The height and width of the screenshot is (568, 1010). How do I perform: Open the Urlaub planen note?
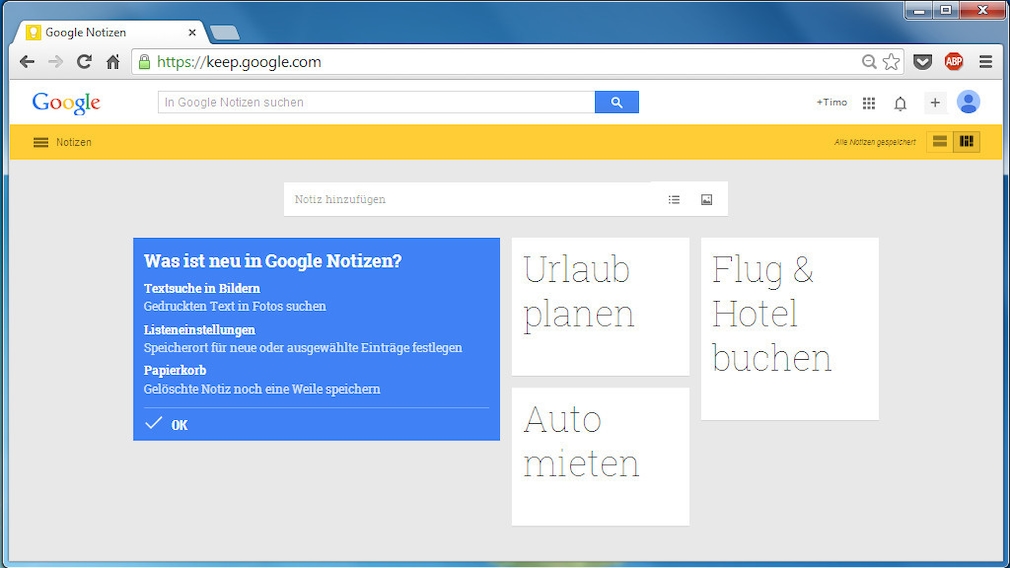[600, 307]
